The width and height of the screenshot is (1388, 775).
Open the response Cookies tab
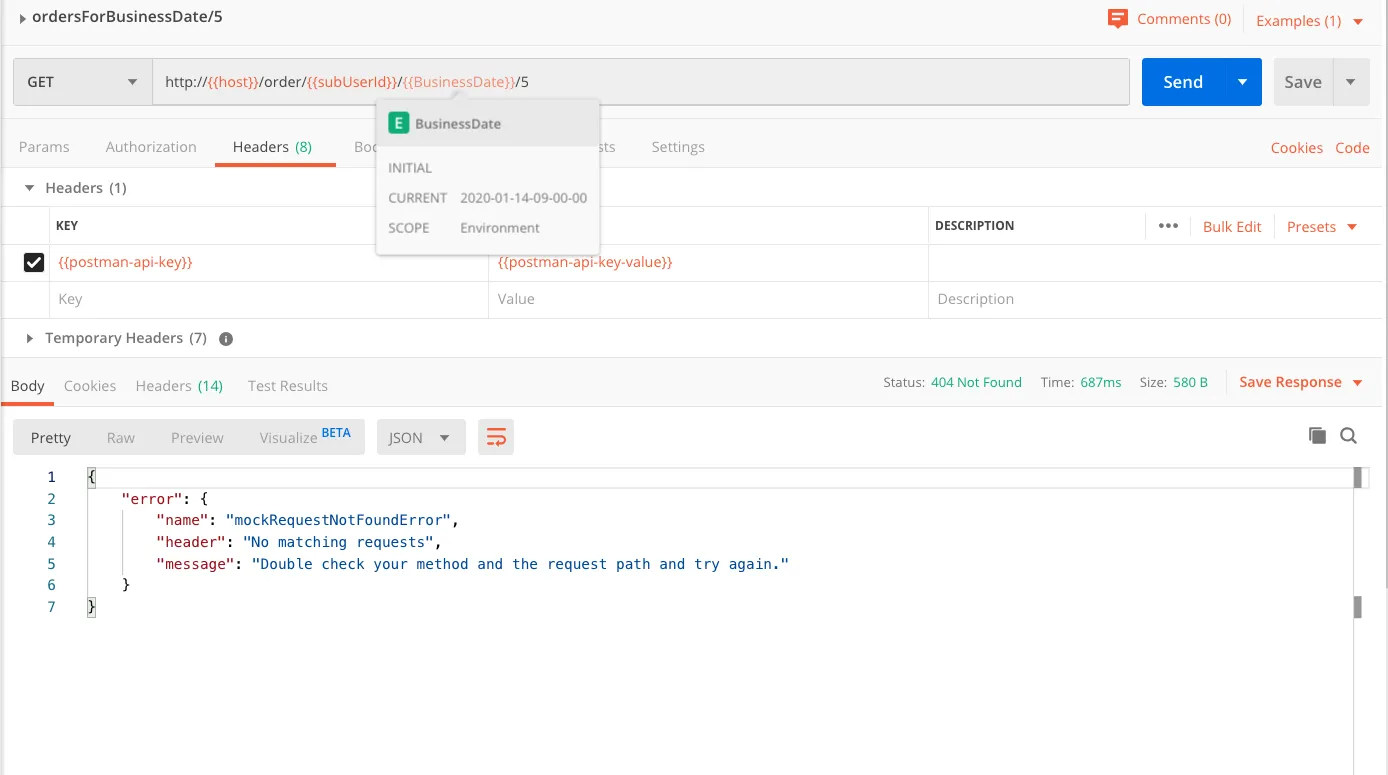[x=90, y=386]
